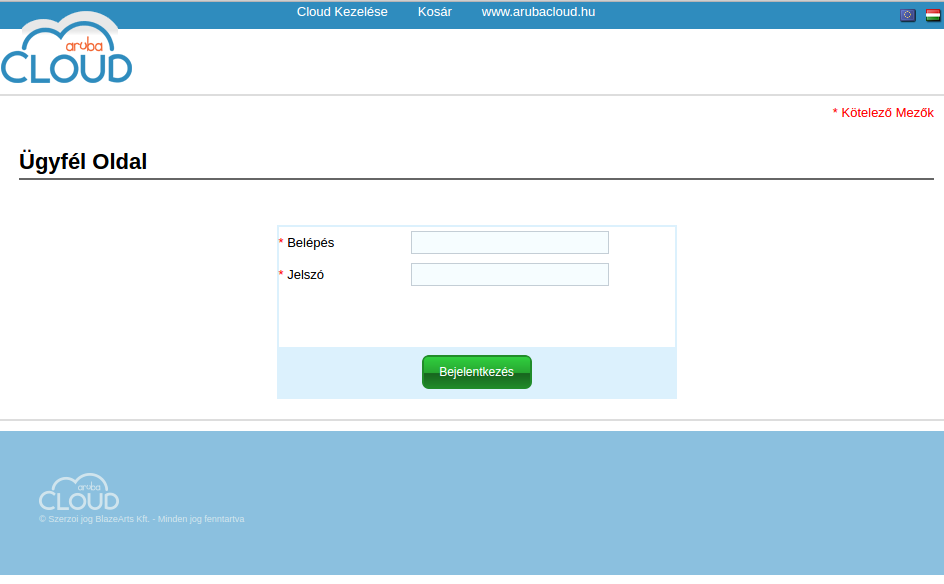Click the red asterisk beside Belépés

tap(281, 243)
